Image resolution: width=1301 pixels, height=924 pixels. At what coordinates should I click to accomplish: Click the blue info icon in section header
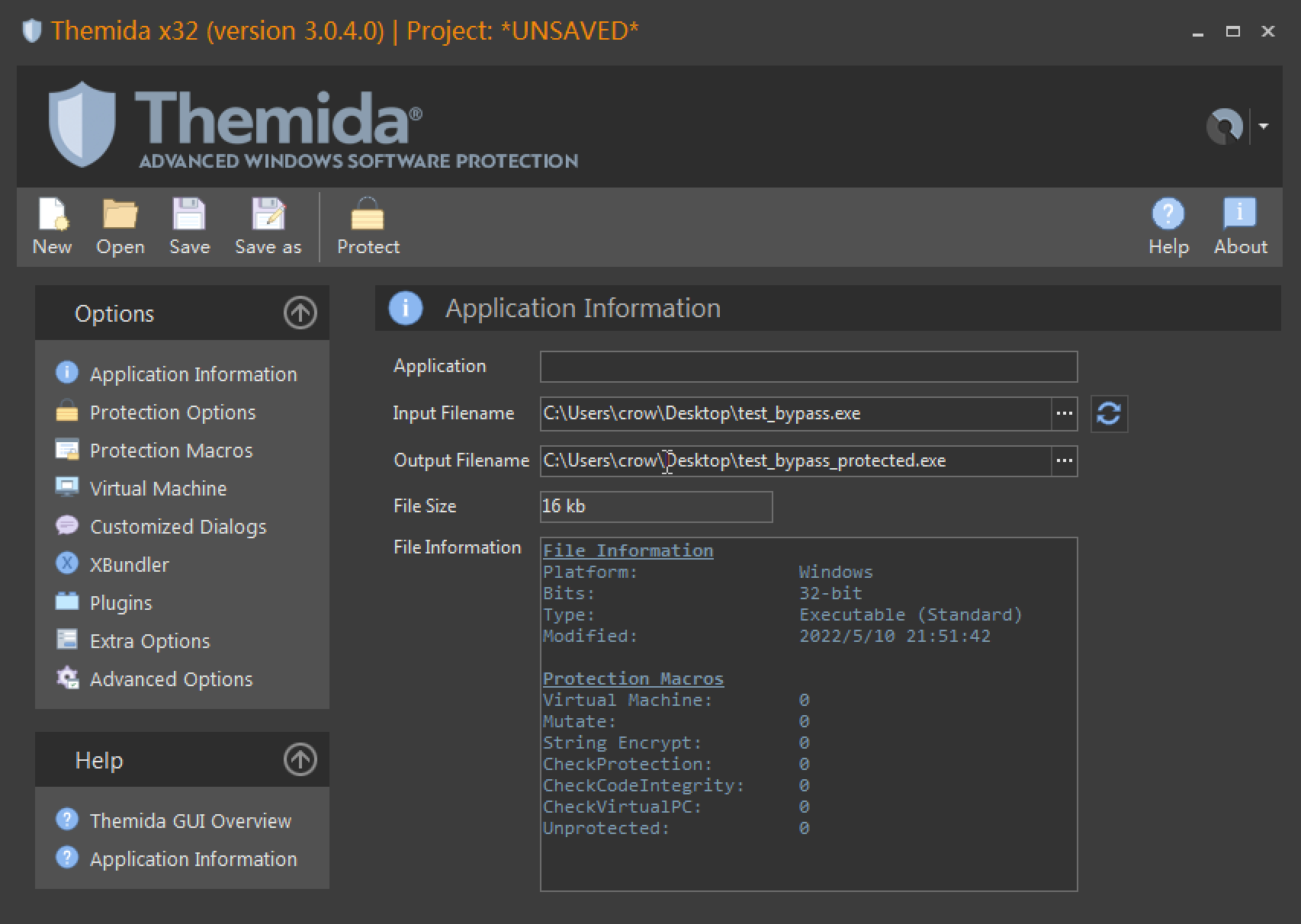[406, 309]
